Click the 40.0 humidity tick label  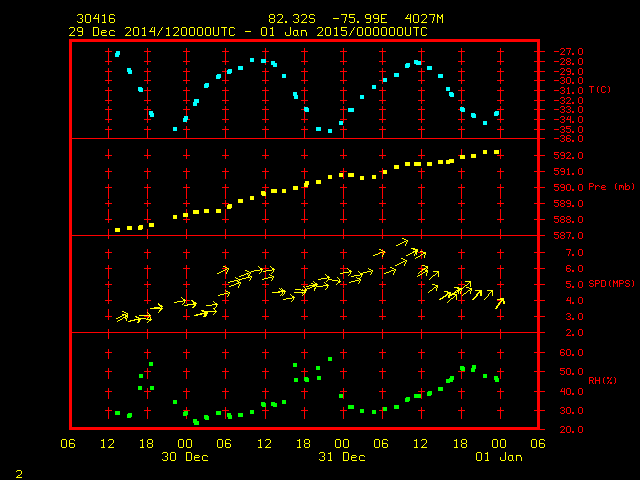(x=571, y=391)
